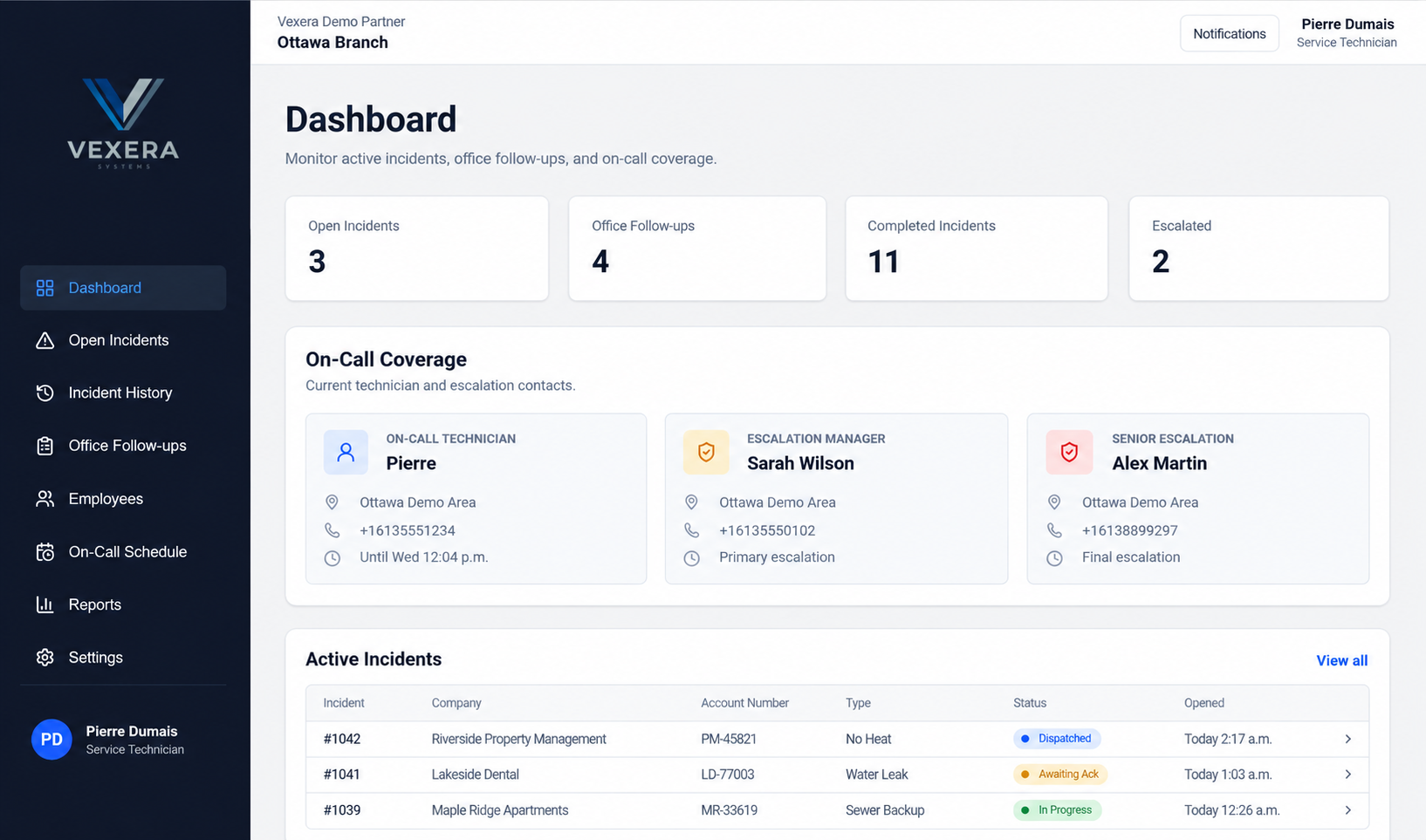Expand incident #1042 row chevron
This screenshot has width=1426, height=840.
click(1348, 739)
